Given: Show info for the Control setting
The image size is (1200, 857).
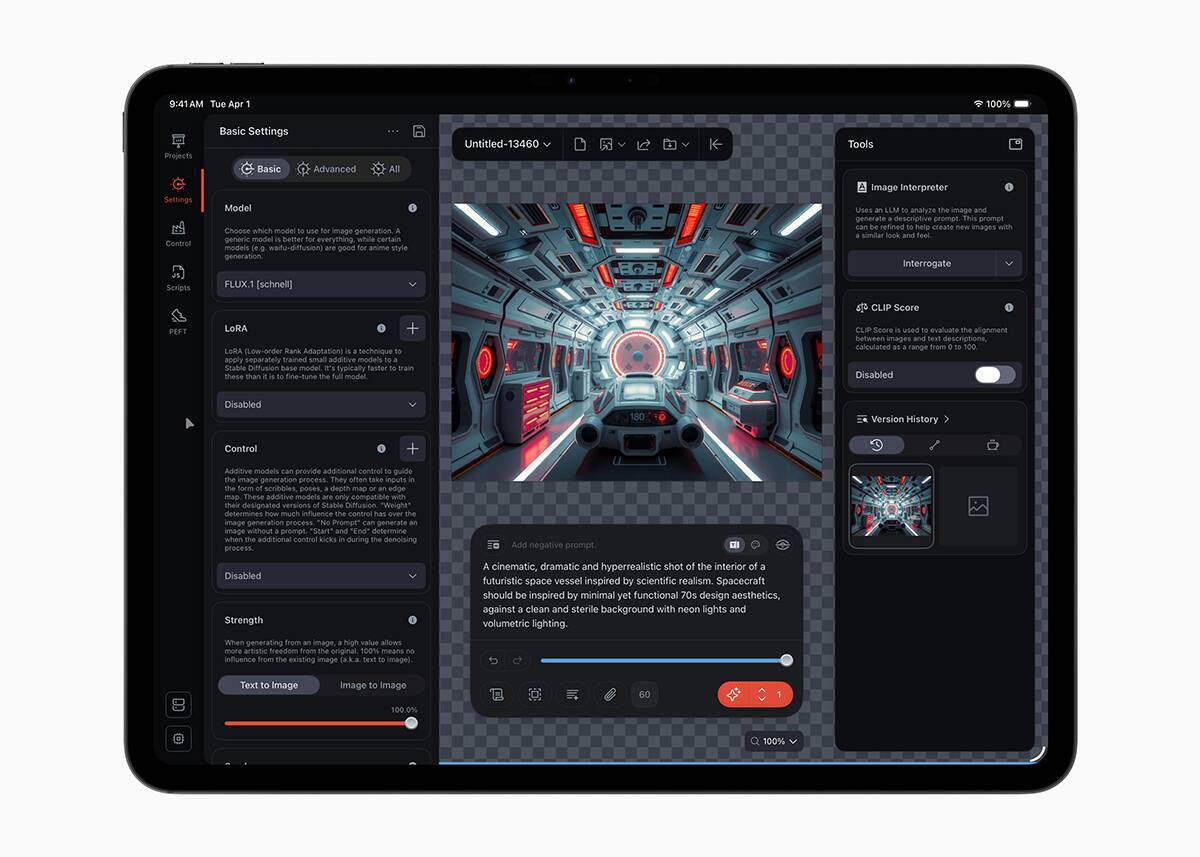Looking at the screenshot, I should click(381, 448).
